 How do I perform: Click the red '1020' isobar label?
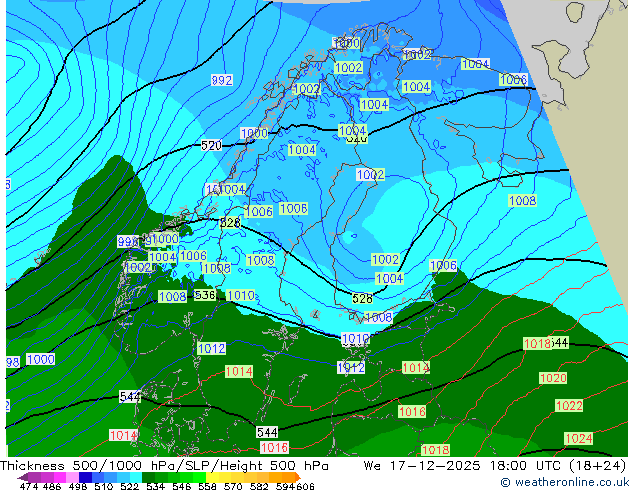[x=553, y=378]
